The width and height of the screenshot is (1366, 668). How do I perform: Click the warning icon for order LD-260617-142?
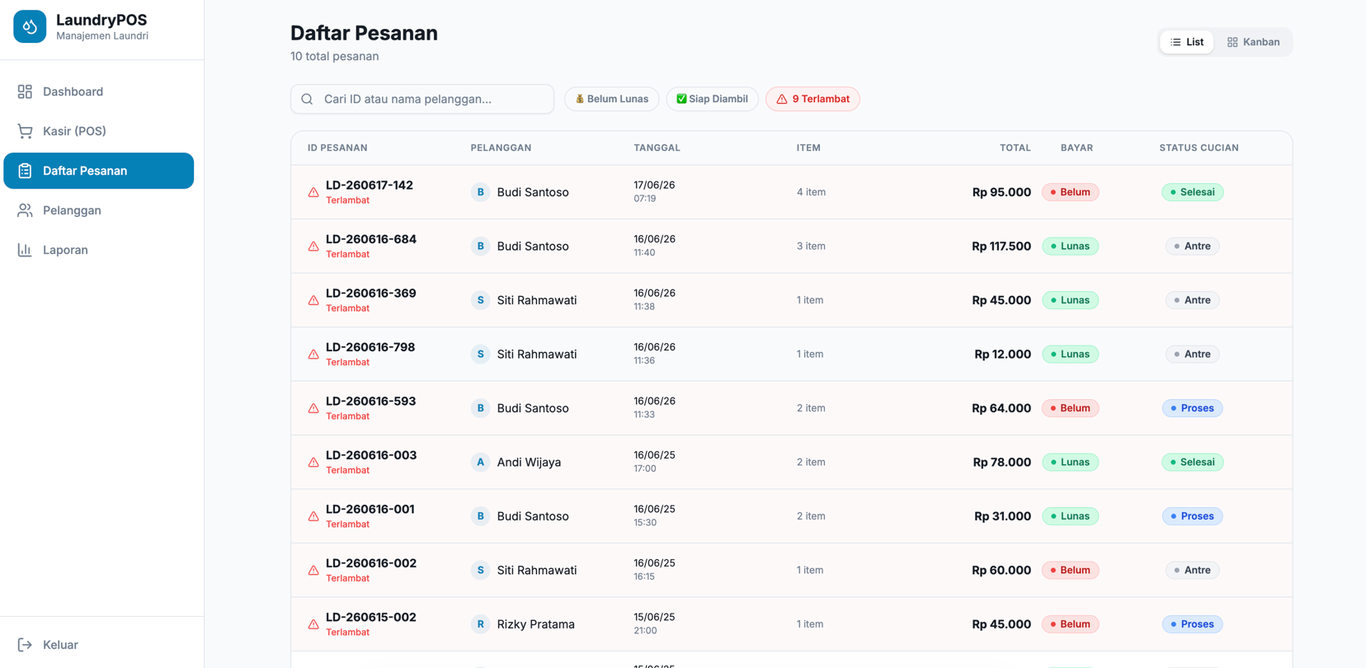313,192
